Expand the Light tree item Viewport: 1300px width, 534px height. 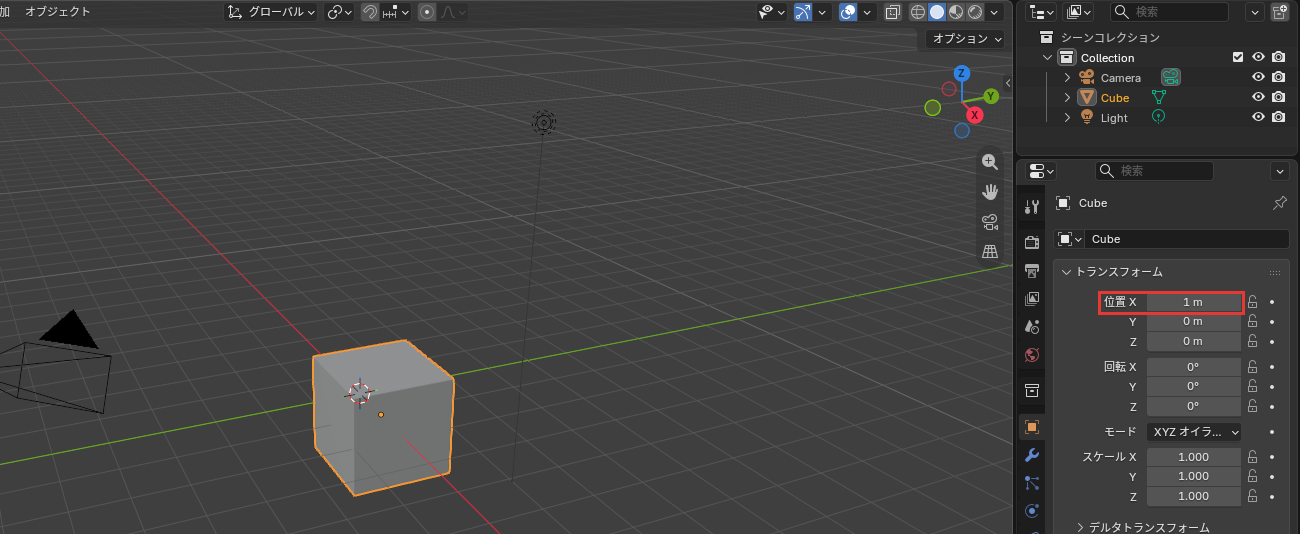(1067, 117)
